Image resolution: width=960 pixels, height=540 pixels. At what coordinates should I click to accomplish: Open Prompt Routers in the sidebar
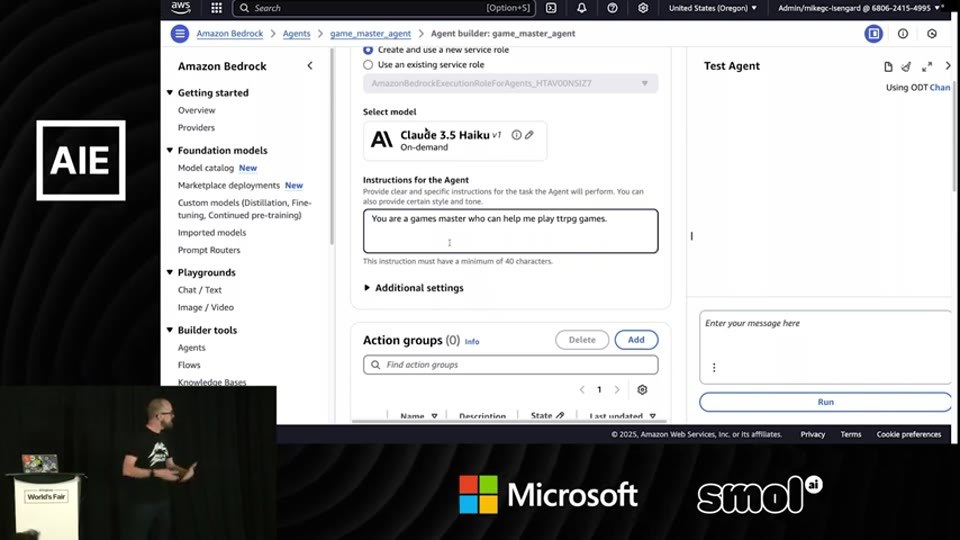(x=209, y=250)
